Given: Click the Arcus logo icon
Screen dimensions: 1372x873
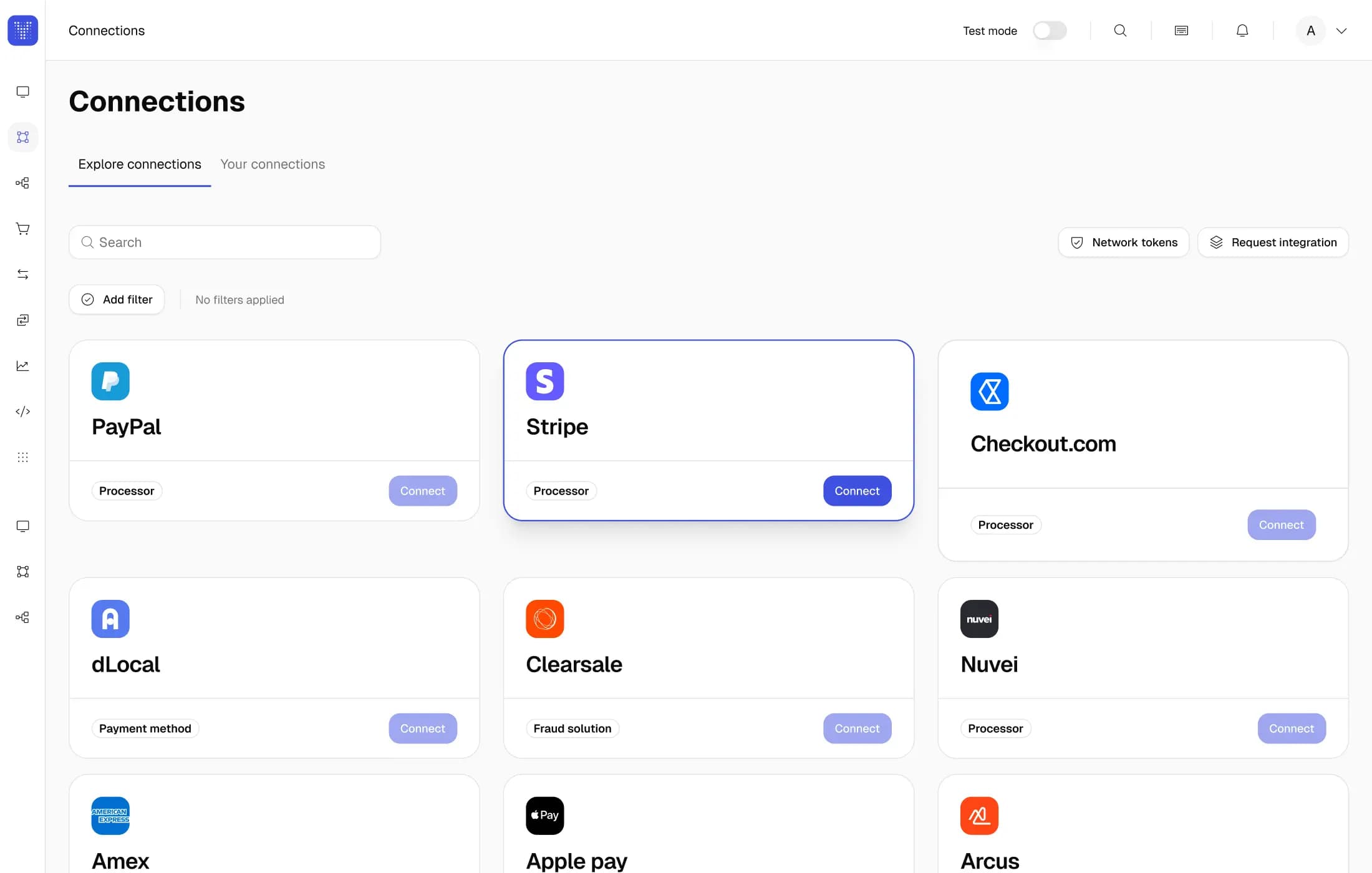Looking at the screenshot, I should coord(979,816).
